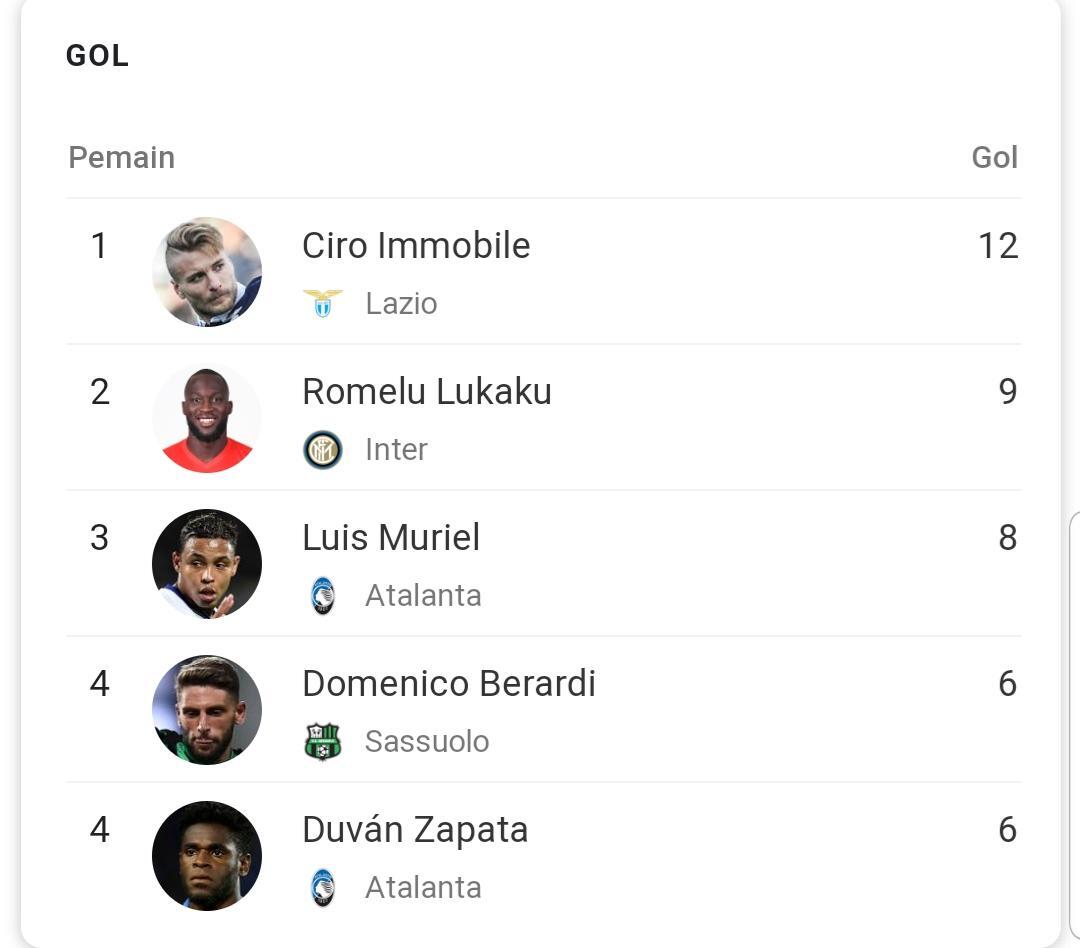Viewport: 1080px width, 948px height.
Task: Click the Lazio team label
Action: (401, 303)
